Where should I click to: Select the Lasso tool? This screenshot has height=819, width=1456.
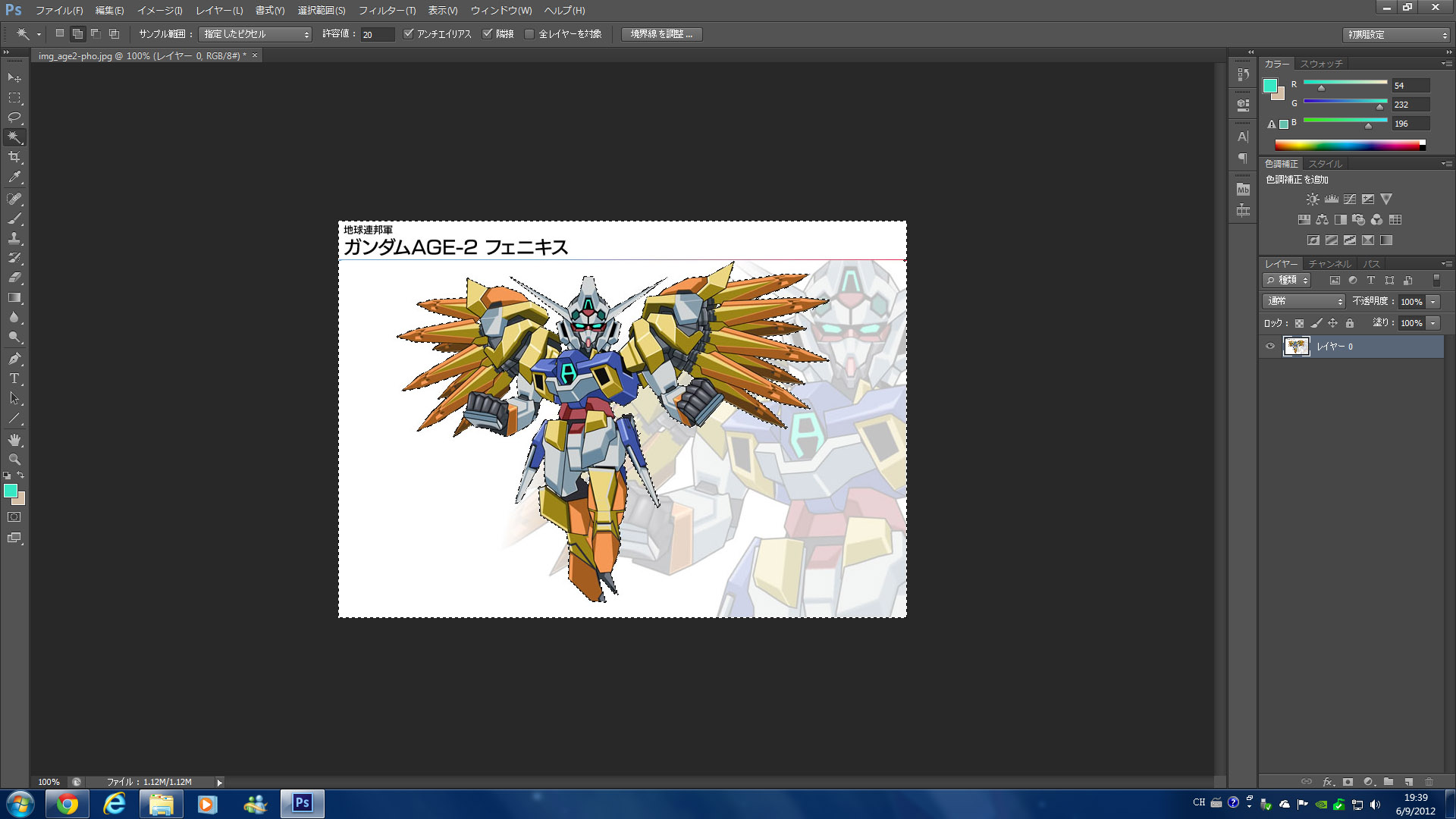coord(14,118)
